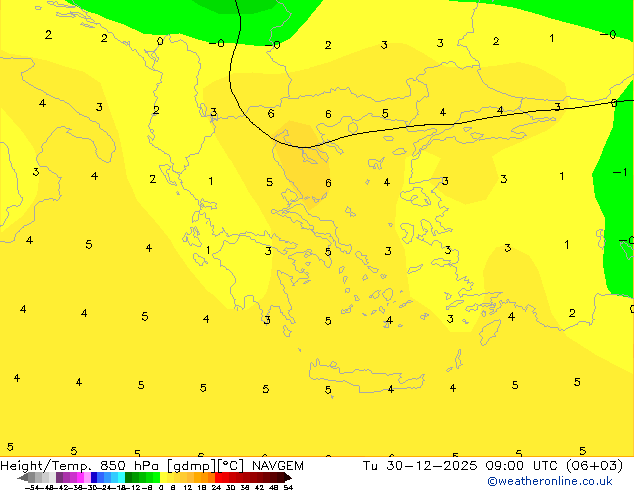The image size is (634, 490).
Task: Click the -1 temperature value on map
Action: 619,173
